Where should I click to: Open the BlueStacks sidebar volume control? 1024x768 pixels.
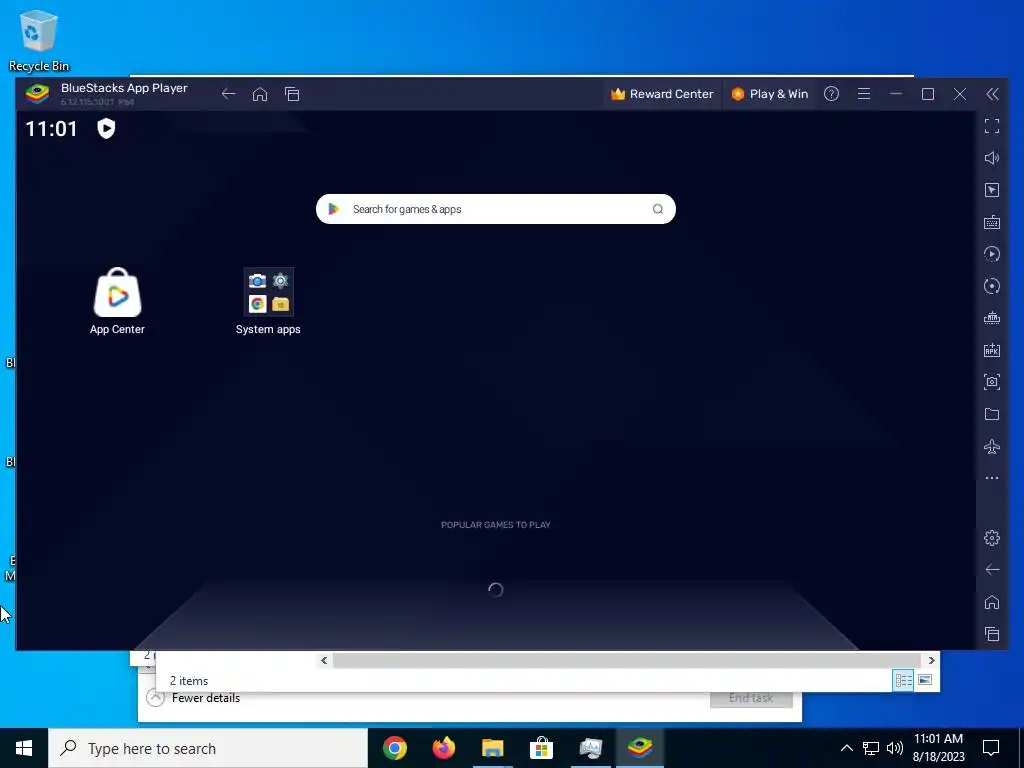992,158
